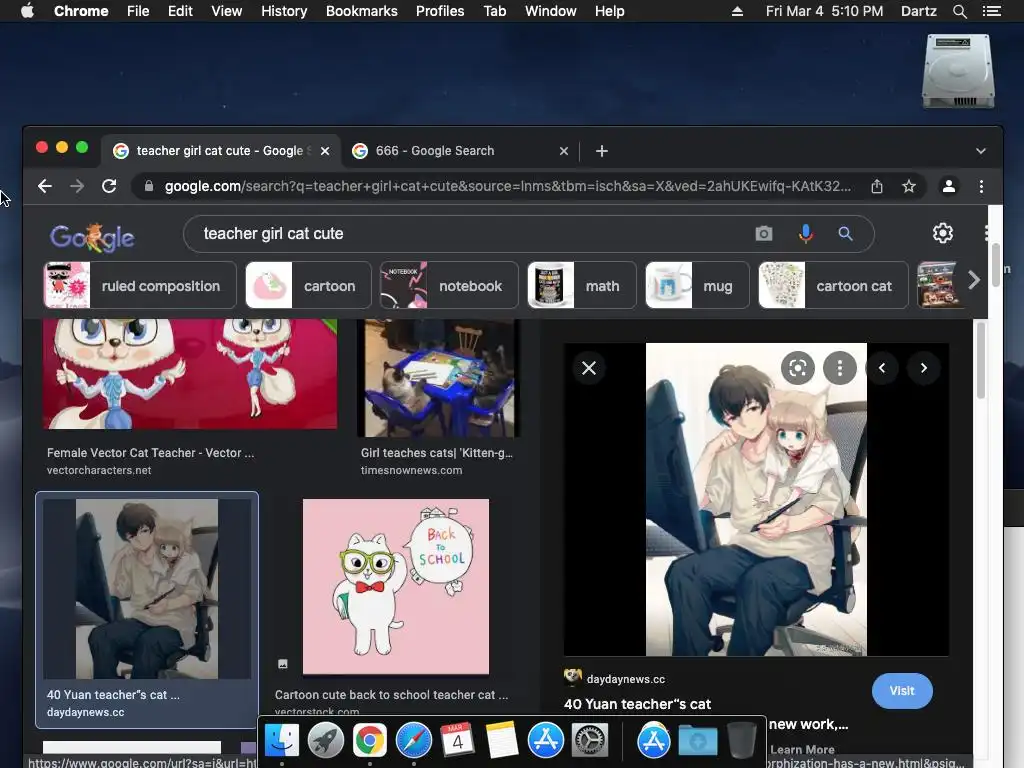Screen dimensions: 1024x768
Task: Open back to school cat thumbnail
Action: (x=396, y=586)
